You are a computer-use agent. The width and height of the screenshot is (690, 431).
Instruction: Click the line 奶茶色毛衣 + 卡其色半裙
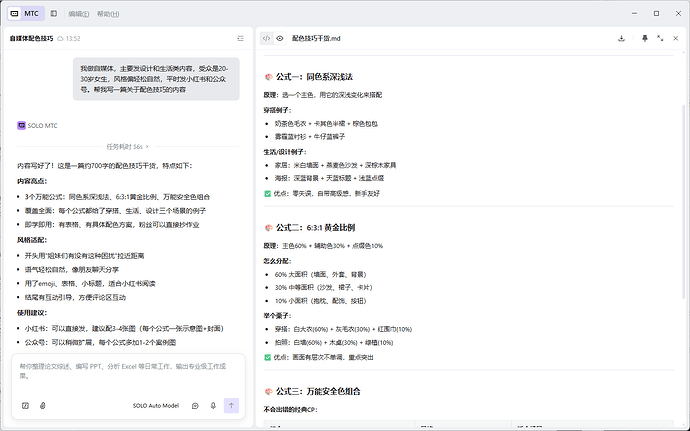(326, 124)
